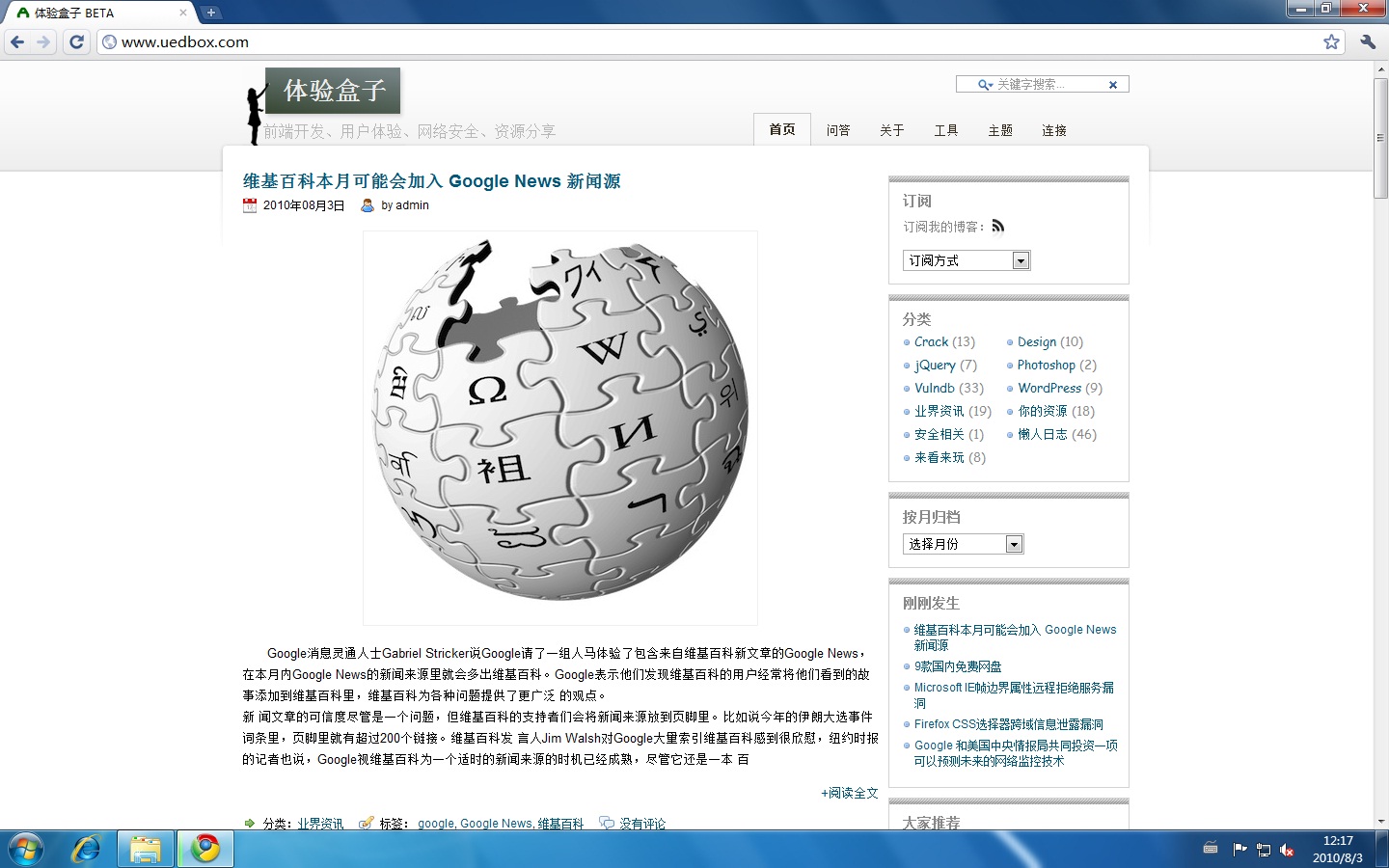The height and width of the screenshot is (868, 1389).
Task: Open the 来看来玩 category link
Action: [x=940, y=457]
